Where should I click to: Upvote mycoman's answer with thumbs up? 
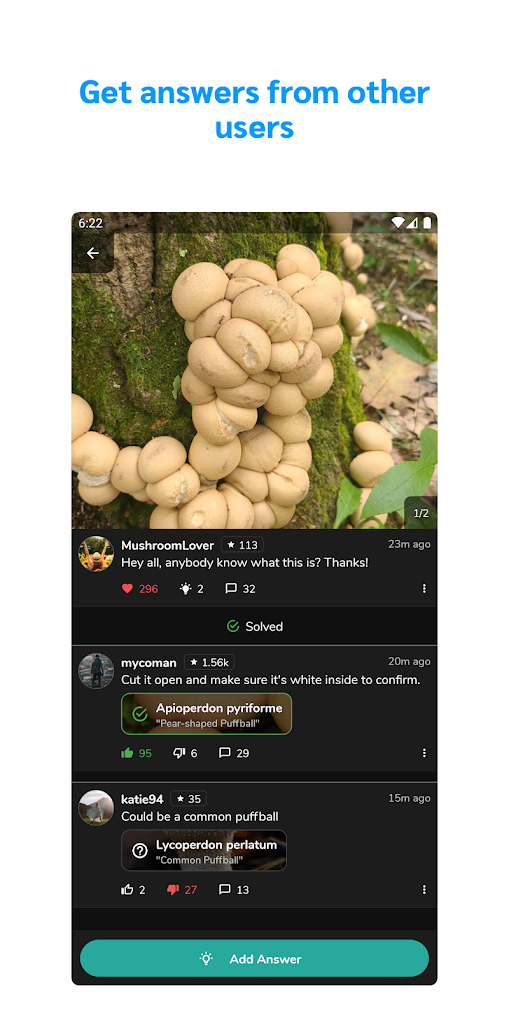pyautogui.click(x=127, y=753)
